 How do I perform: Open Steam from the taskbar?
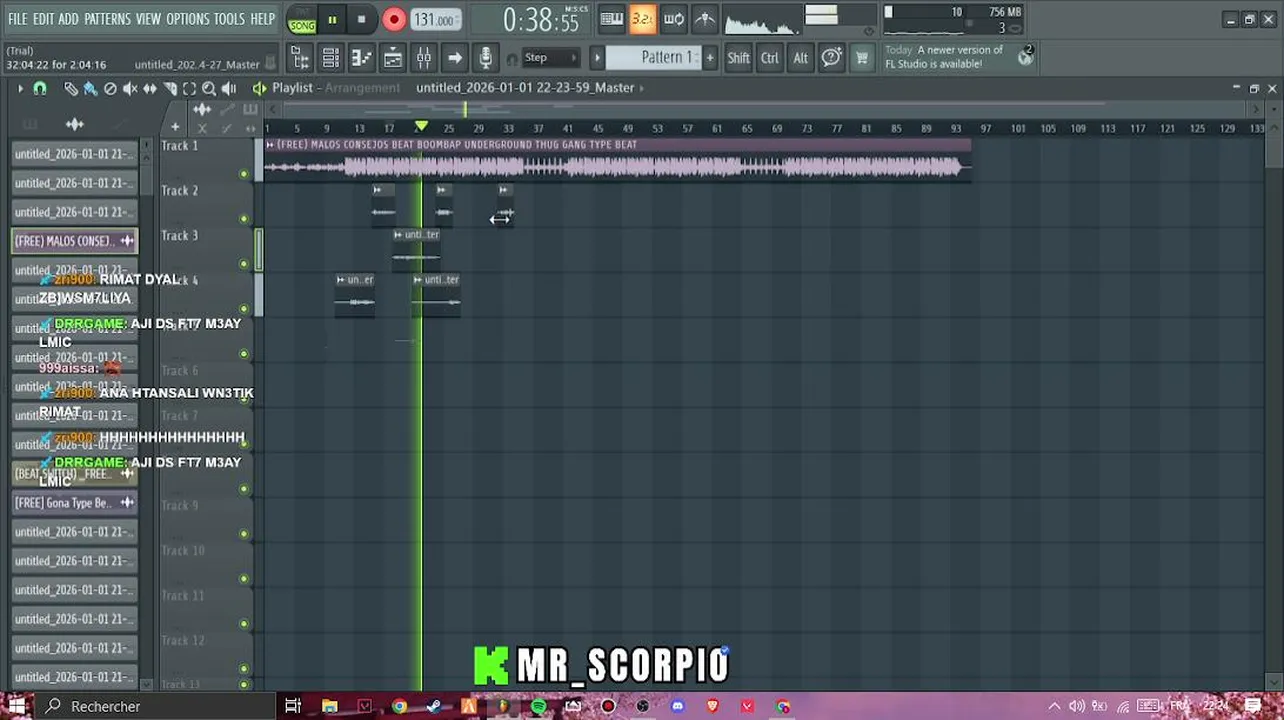(x=433, y=706)
